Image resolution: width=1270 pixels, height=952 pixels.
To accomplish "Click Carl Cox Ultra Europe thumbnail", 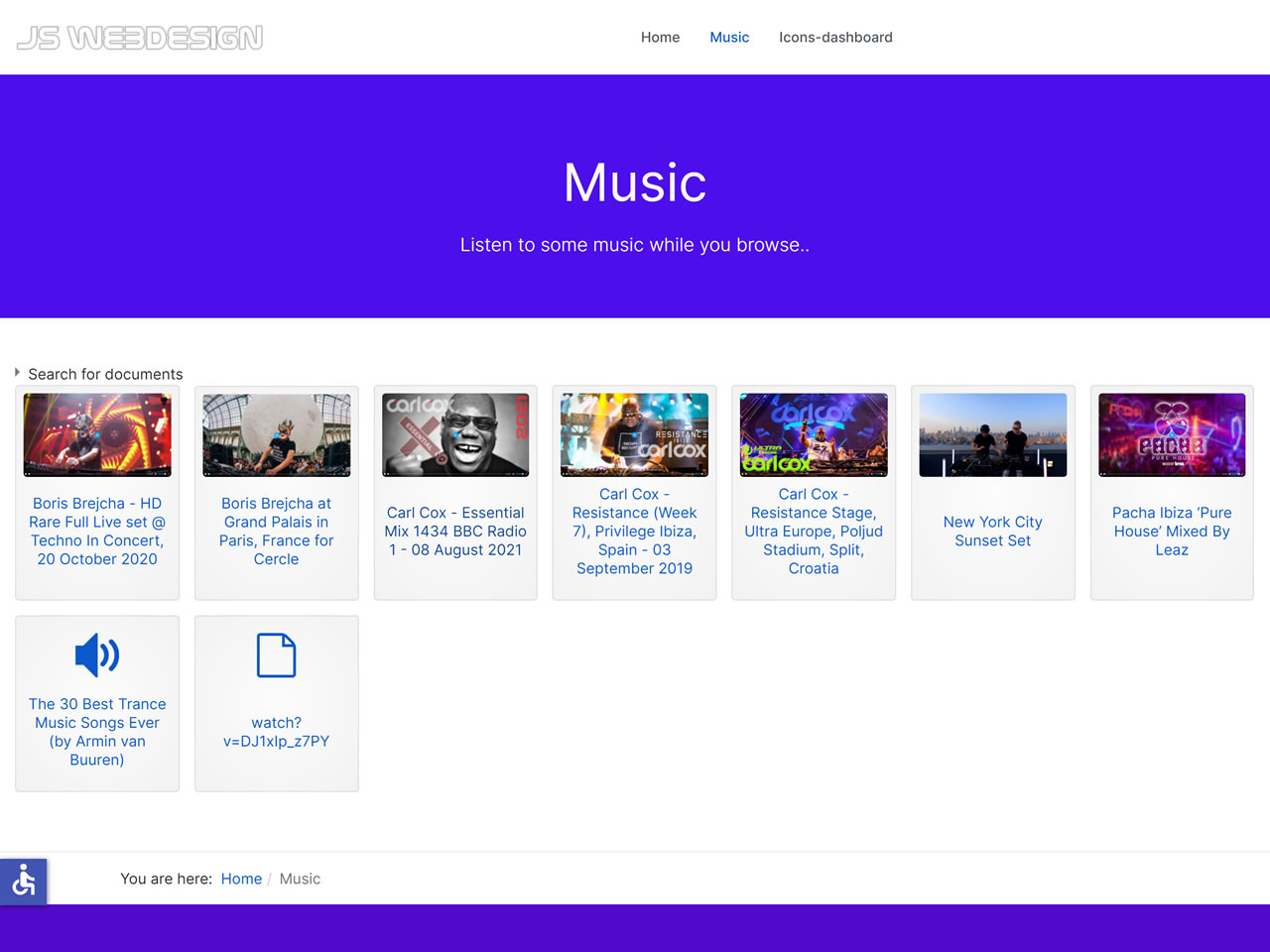I will point(814,435).
